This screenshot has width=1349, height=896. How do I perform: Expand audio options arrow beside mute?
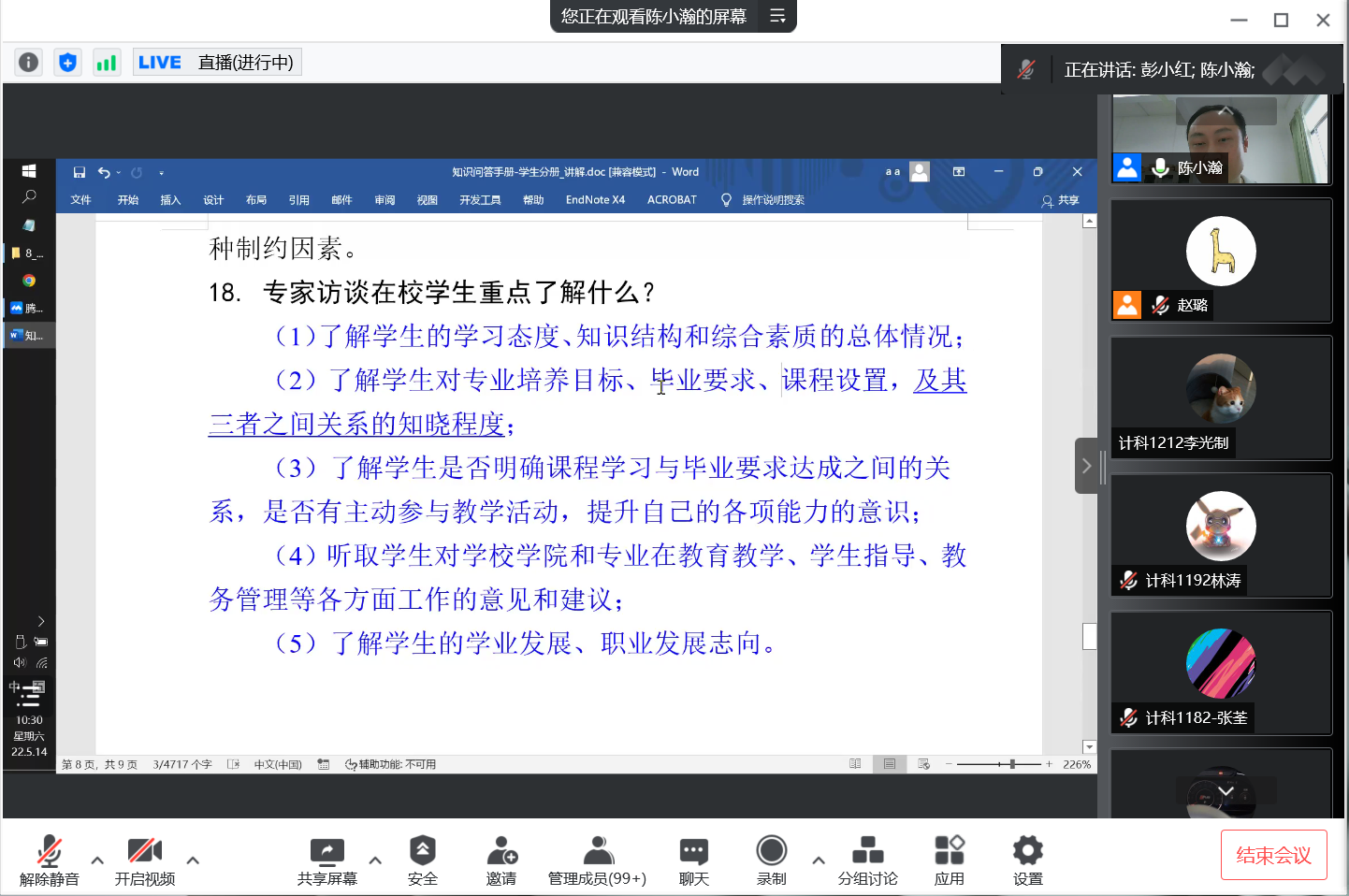point(97,860)
